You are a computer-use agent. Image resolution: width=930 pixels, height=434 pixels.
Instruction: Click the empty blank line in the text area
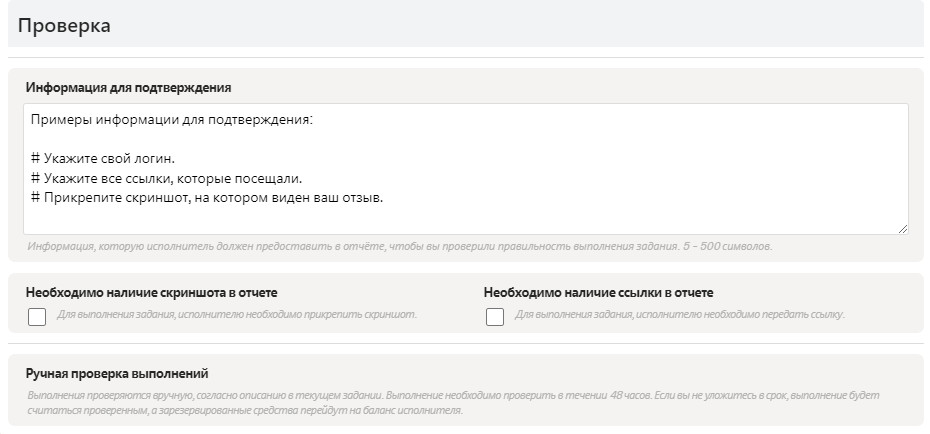(300, 139)
